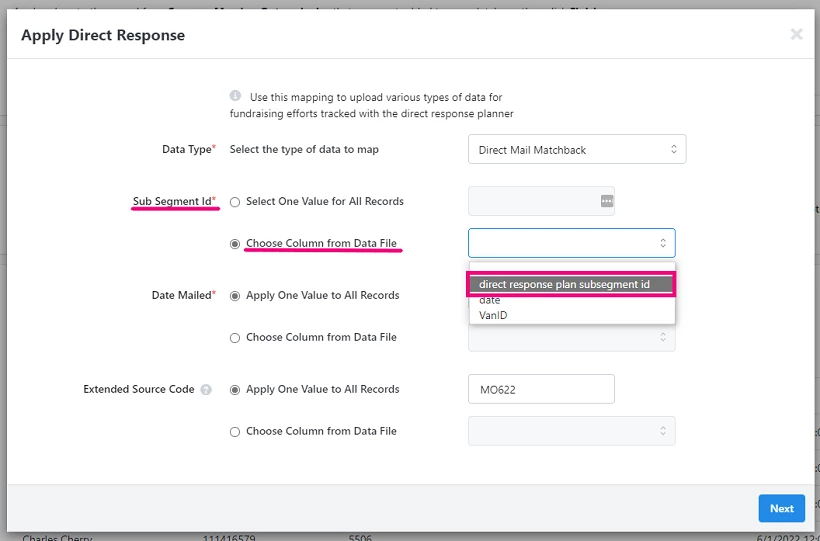Choose the VanID option in the list
The width and height of the screenshot is (820, 541).
[572, 315]
